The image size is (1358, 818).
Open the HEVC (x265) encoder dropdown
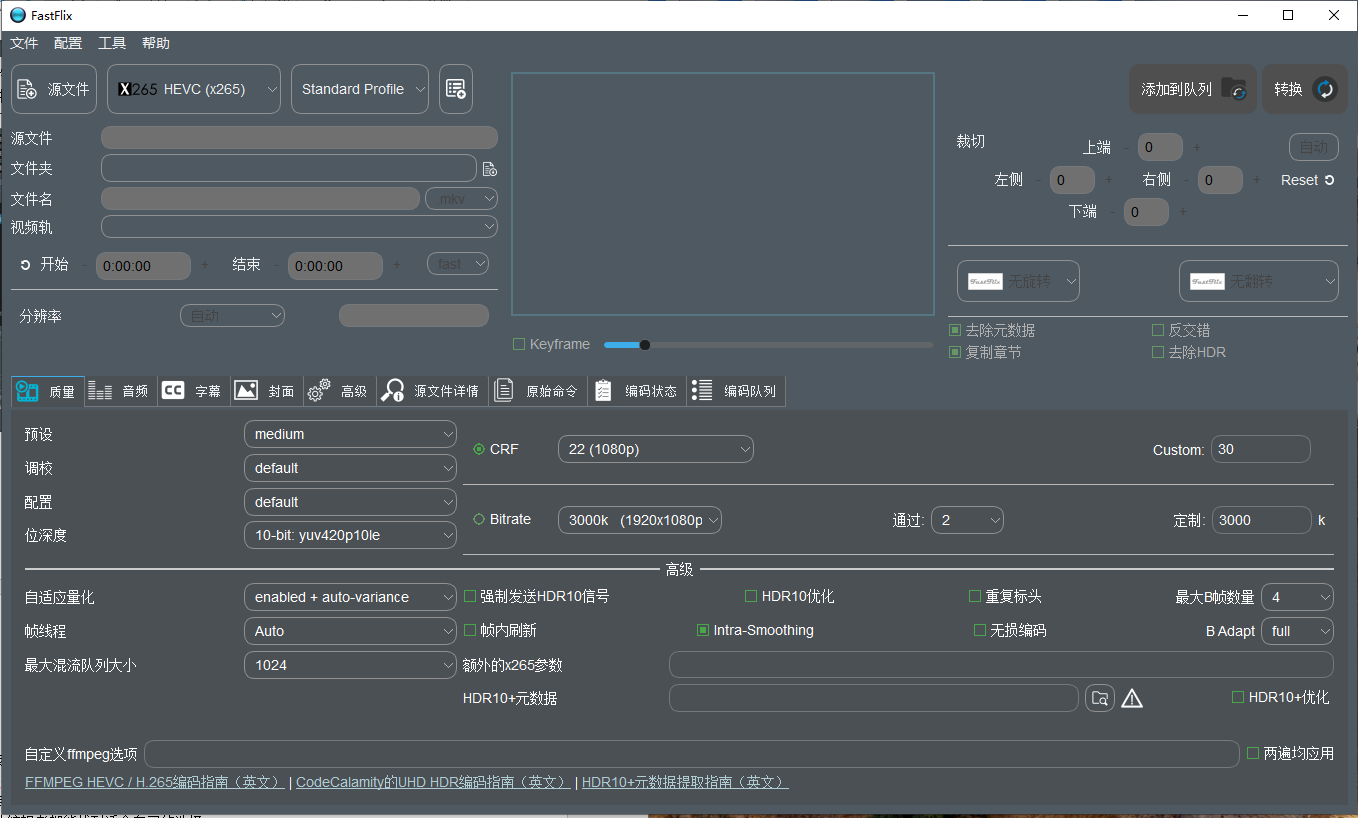click(x=194, y=89)
